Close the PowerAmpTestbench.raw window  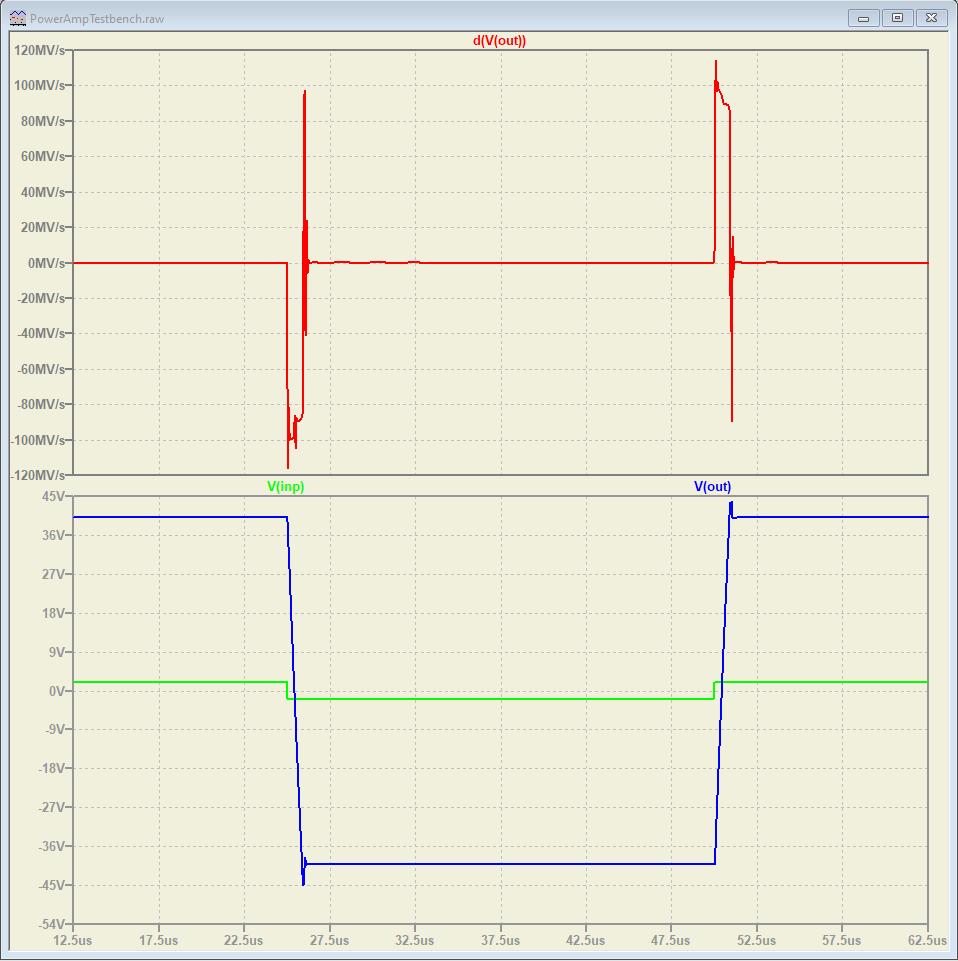point(931,18)
